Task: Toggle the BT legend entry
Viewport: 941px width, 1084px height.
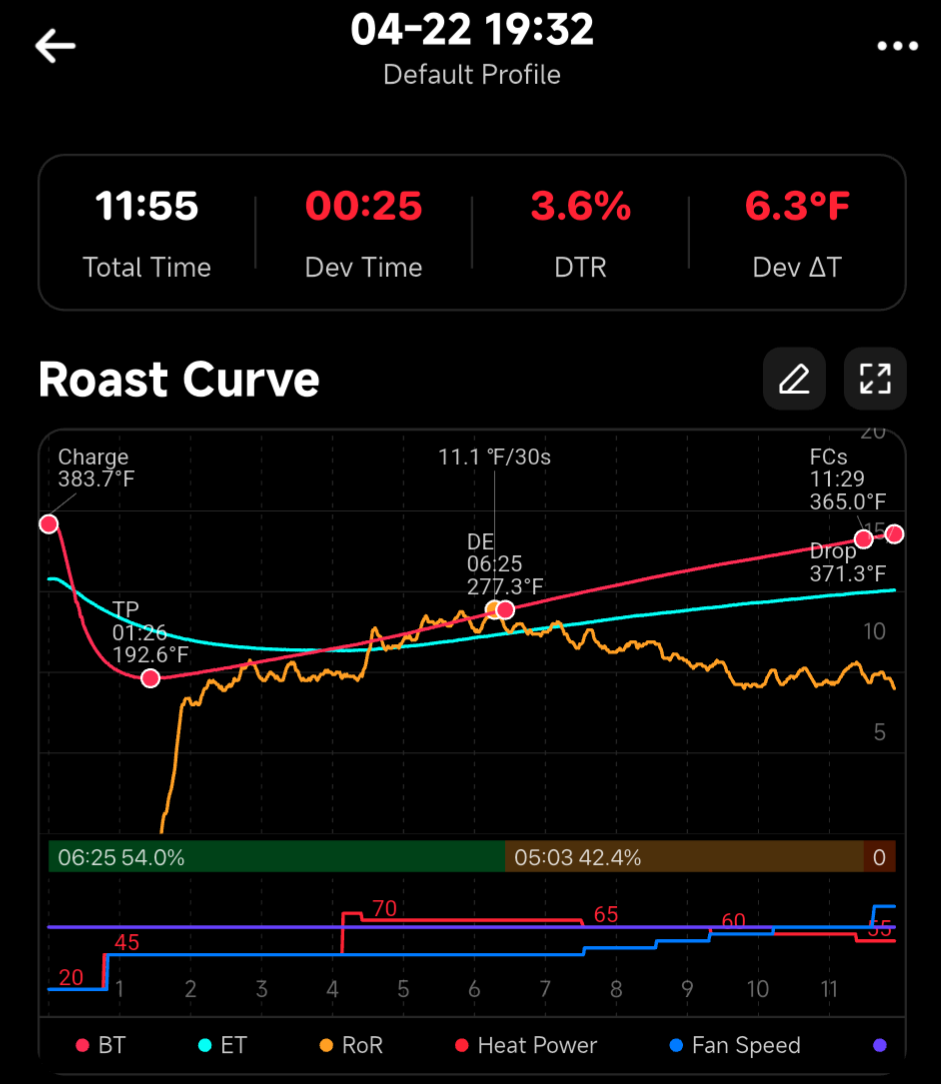Action: pyautogui.click(x=101, y=1045)
